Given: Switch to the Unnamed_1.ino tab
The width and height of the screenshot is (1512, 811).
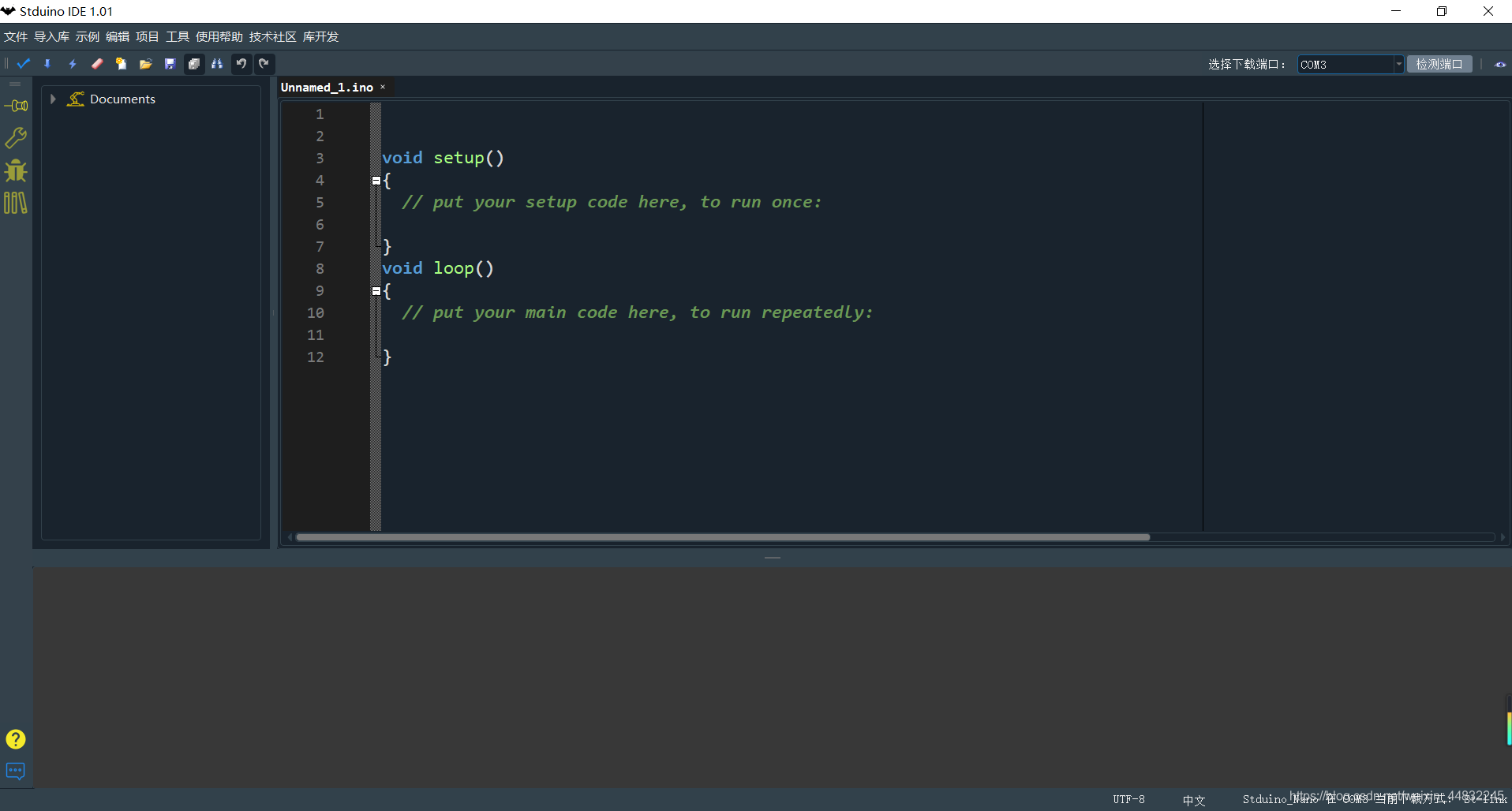Looking at the screenshot, I should tap(327, 88).
